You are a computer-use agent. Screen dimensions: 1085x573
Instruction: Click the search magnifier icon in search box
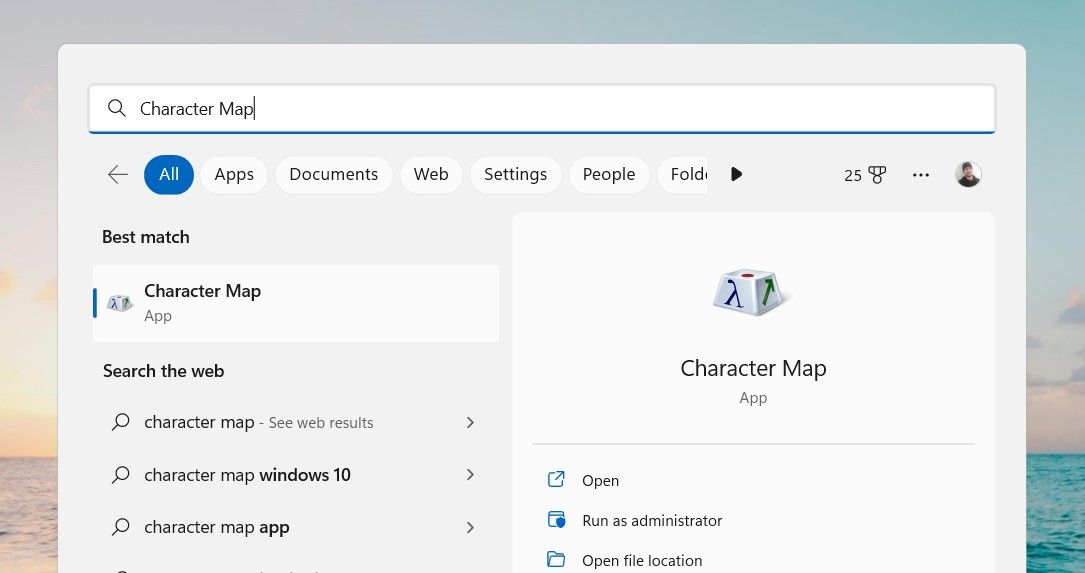point(117,108)
